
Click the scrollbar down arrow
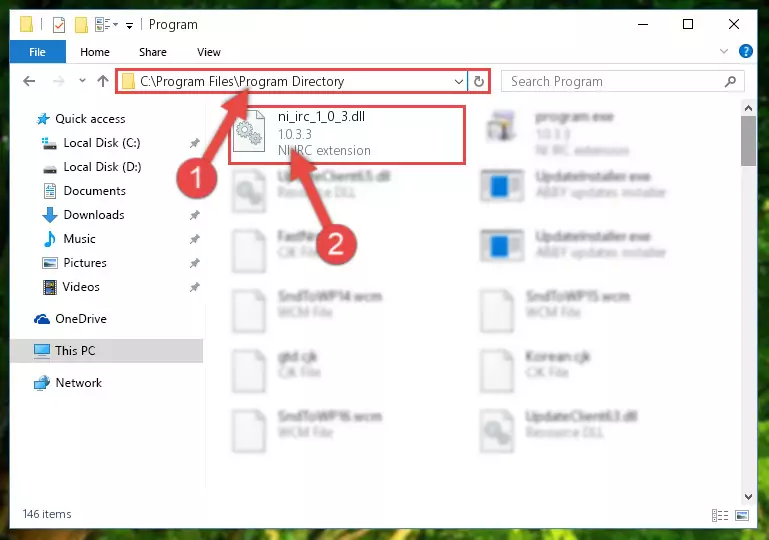(748, 496)
